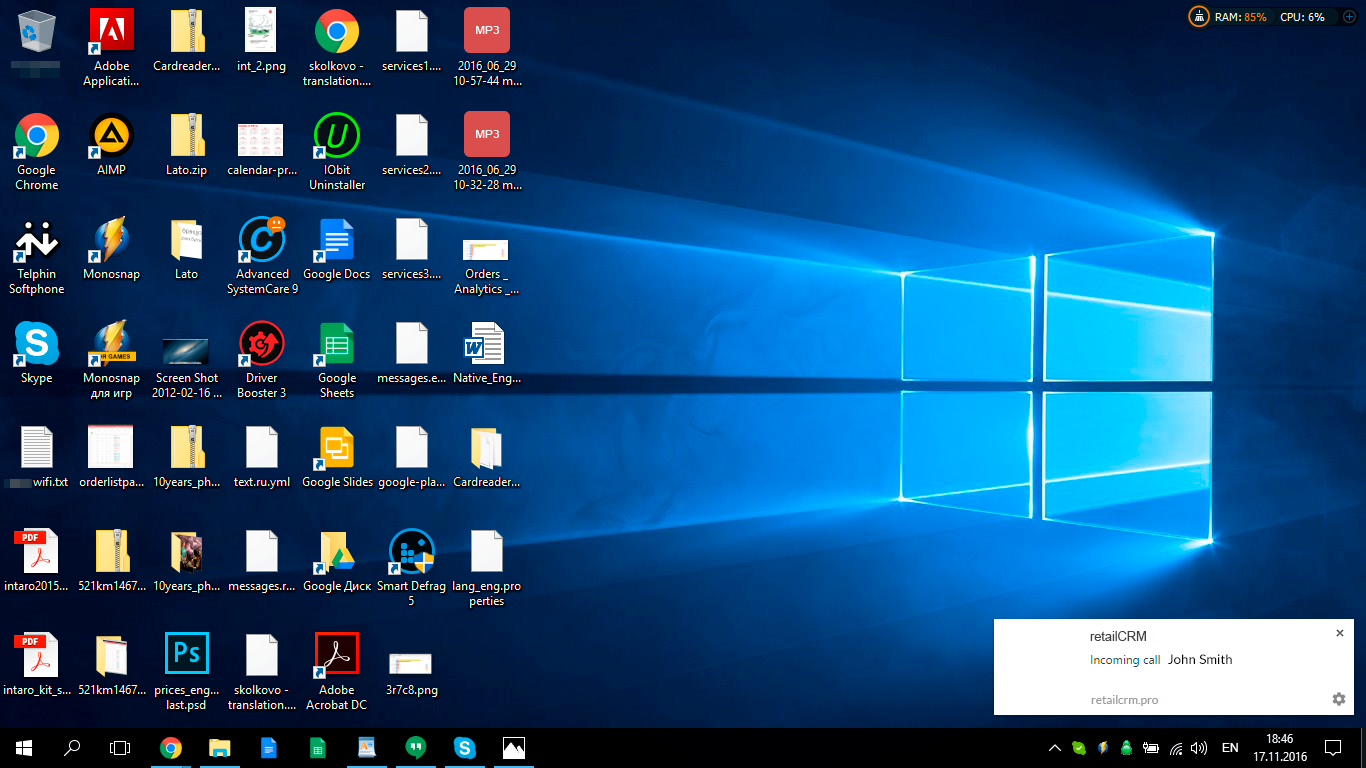Select the services1 file icon
Viewport: 1366px width, 768px height.
[x=411, y=40]
